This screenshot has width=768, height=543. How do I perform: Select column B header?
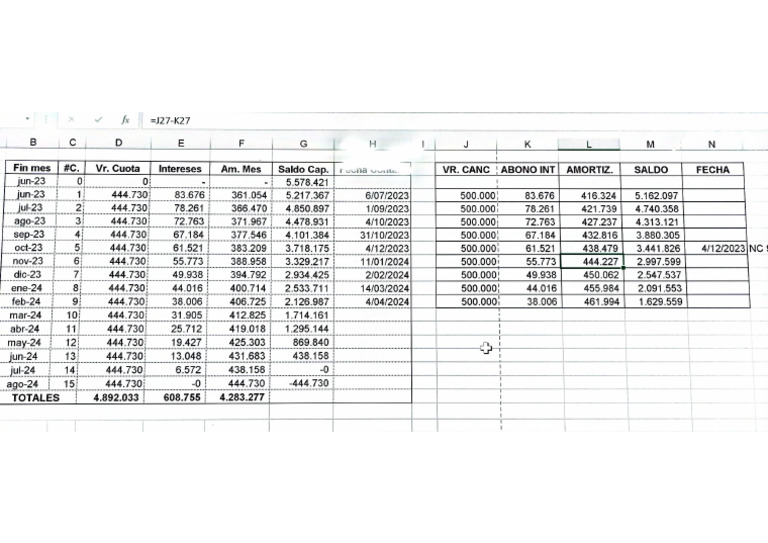coord(33,142)
